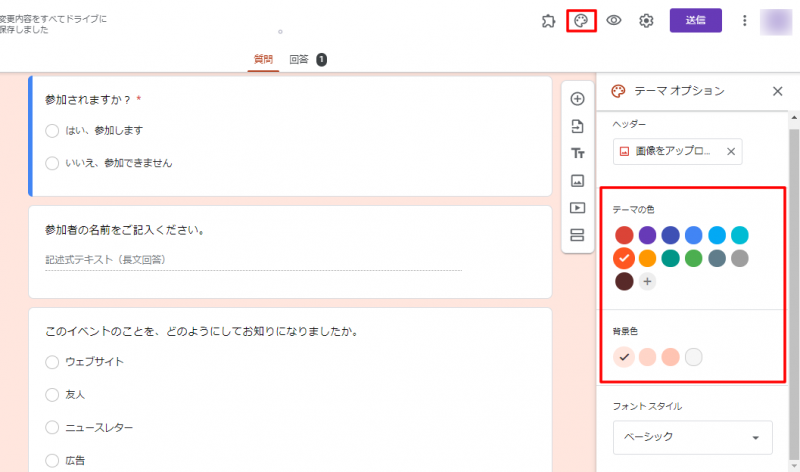Add an image from side toolbar
The height and width of the screenshot is (472, 800).
(577, 181)
